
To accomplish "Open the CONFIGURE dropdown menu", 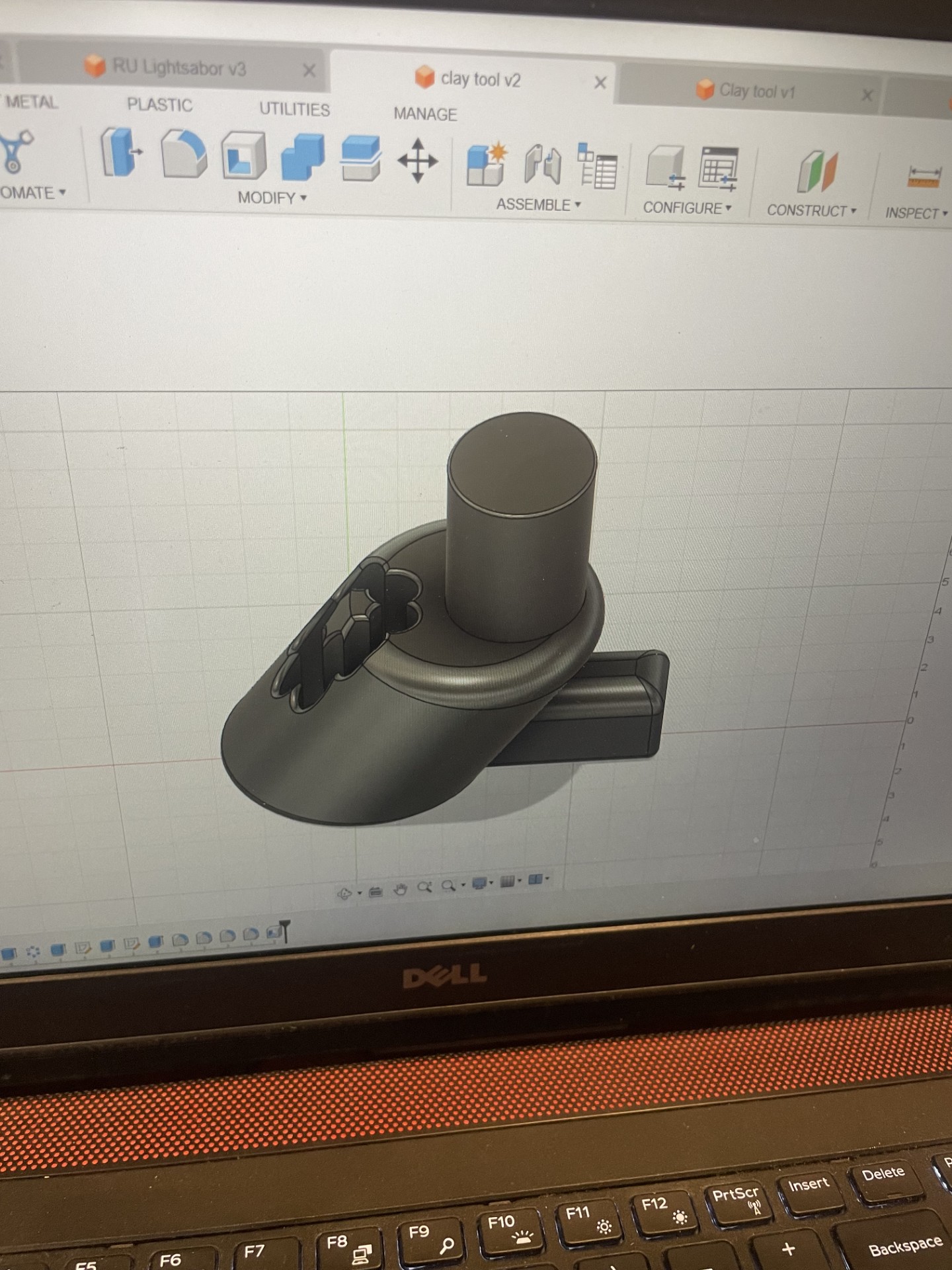I will click(x=688, y=208).
